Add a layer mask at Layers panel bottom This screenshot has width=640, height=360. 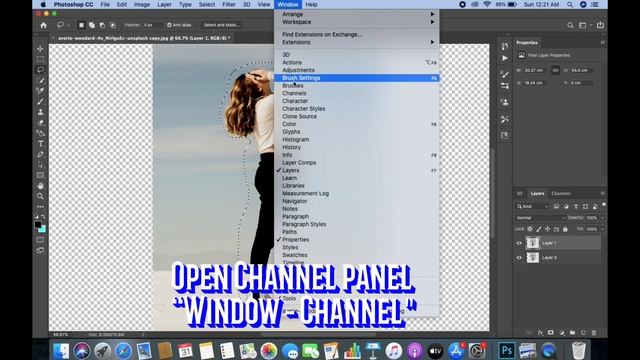click(551, 333)
